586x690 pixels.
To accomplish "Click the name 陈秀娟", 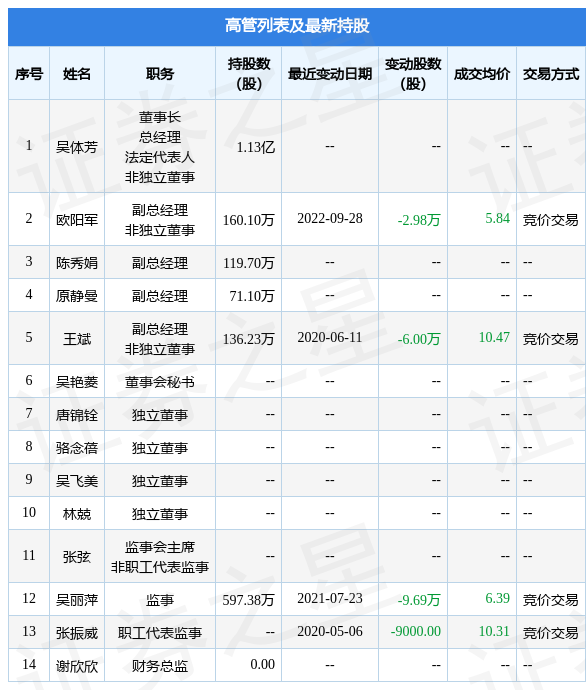I will pos(77,262).
